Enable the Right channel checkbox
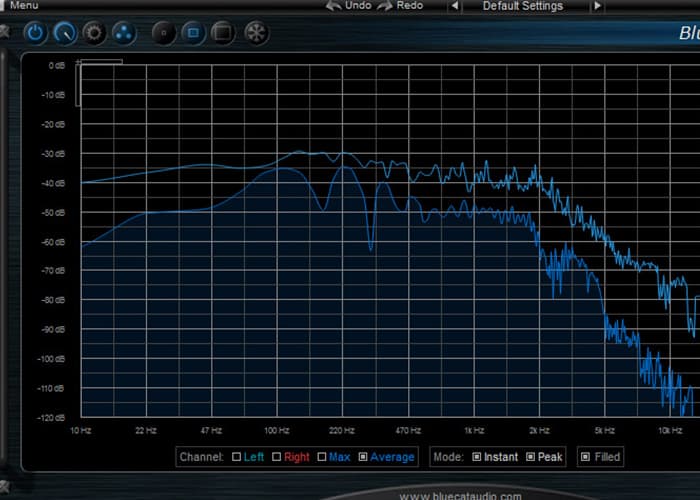700x500 pixels. 277,457
